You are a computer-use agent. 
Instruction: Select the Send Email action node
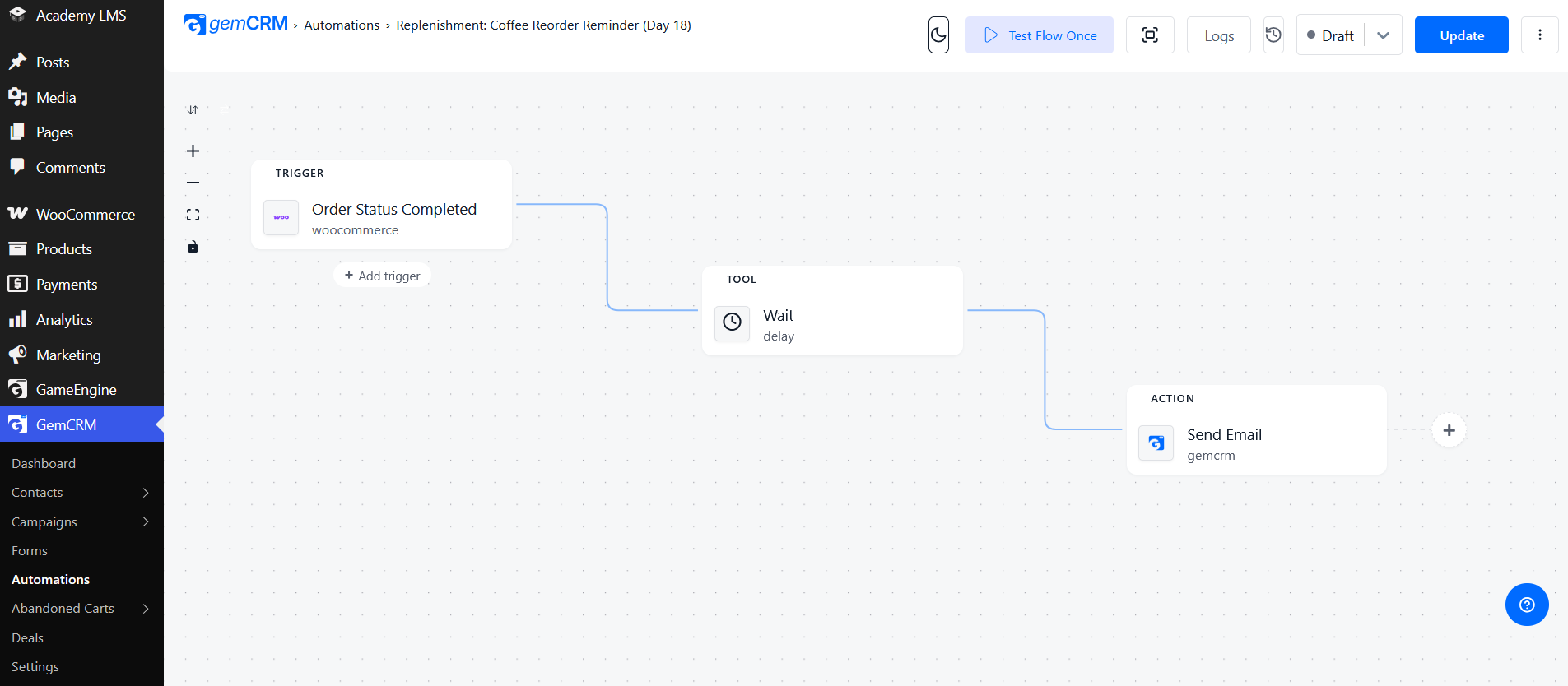pos(1256,429)
